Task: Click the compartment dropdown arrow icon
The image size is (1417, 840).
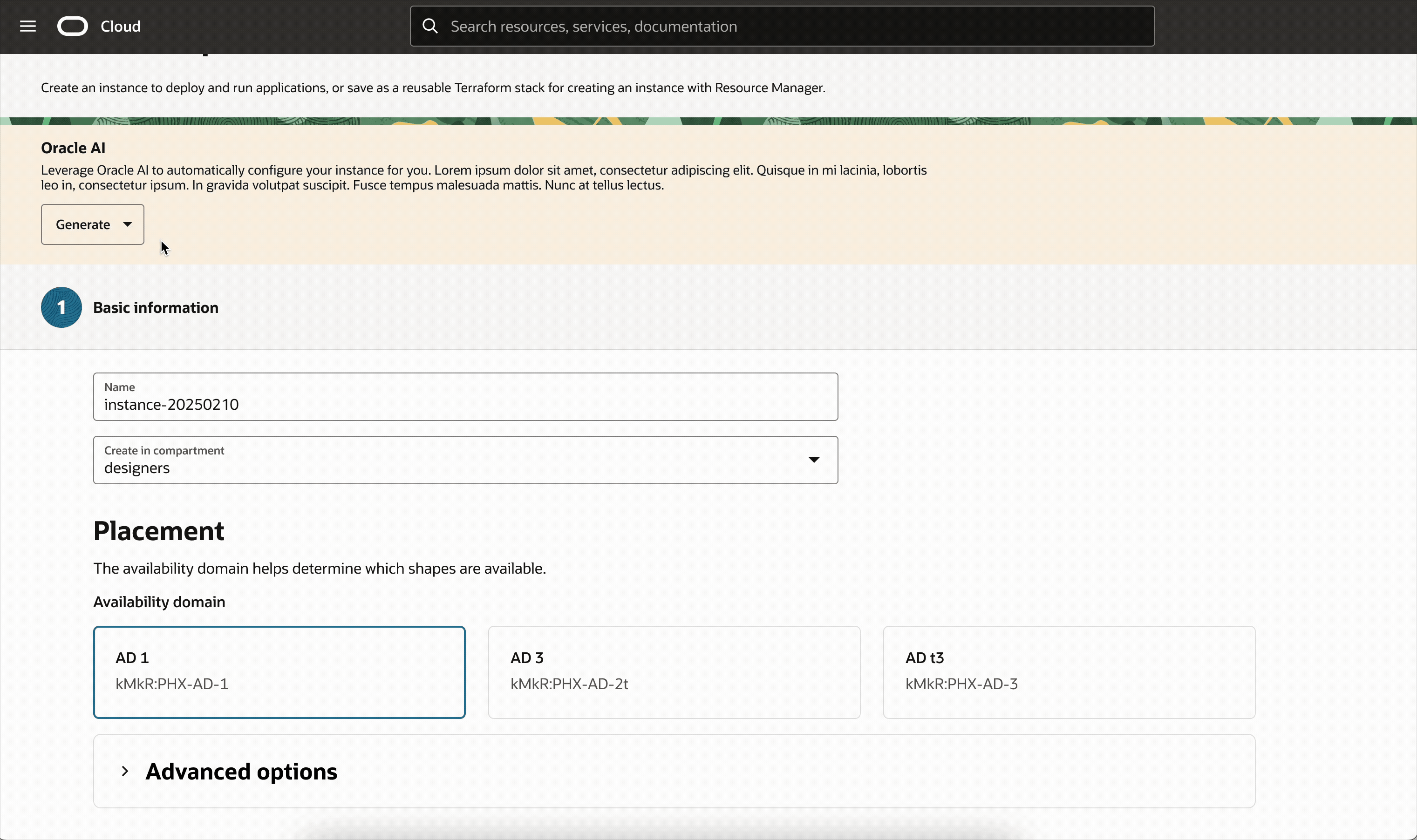Action: 813,460
